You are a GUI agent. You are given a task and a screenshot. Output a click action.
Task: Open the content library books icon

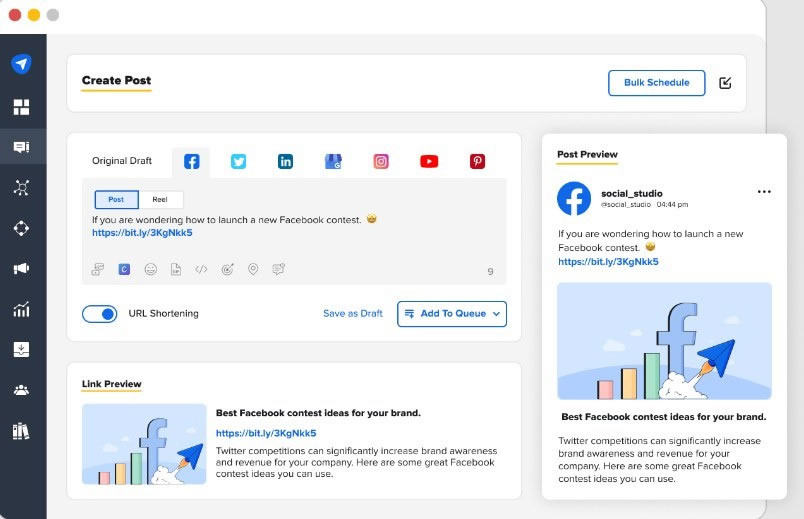[21, 431]
